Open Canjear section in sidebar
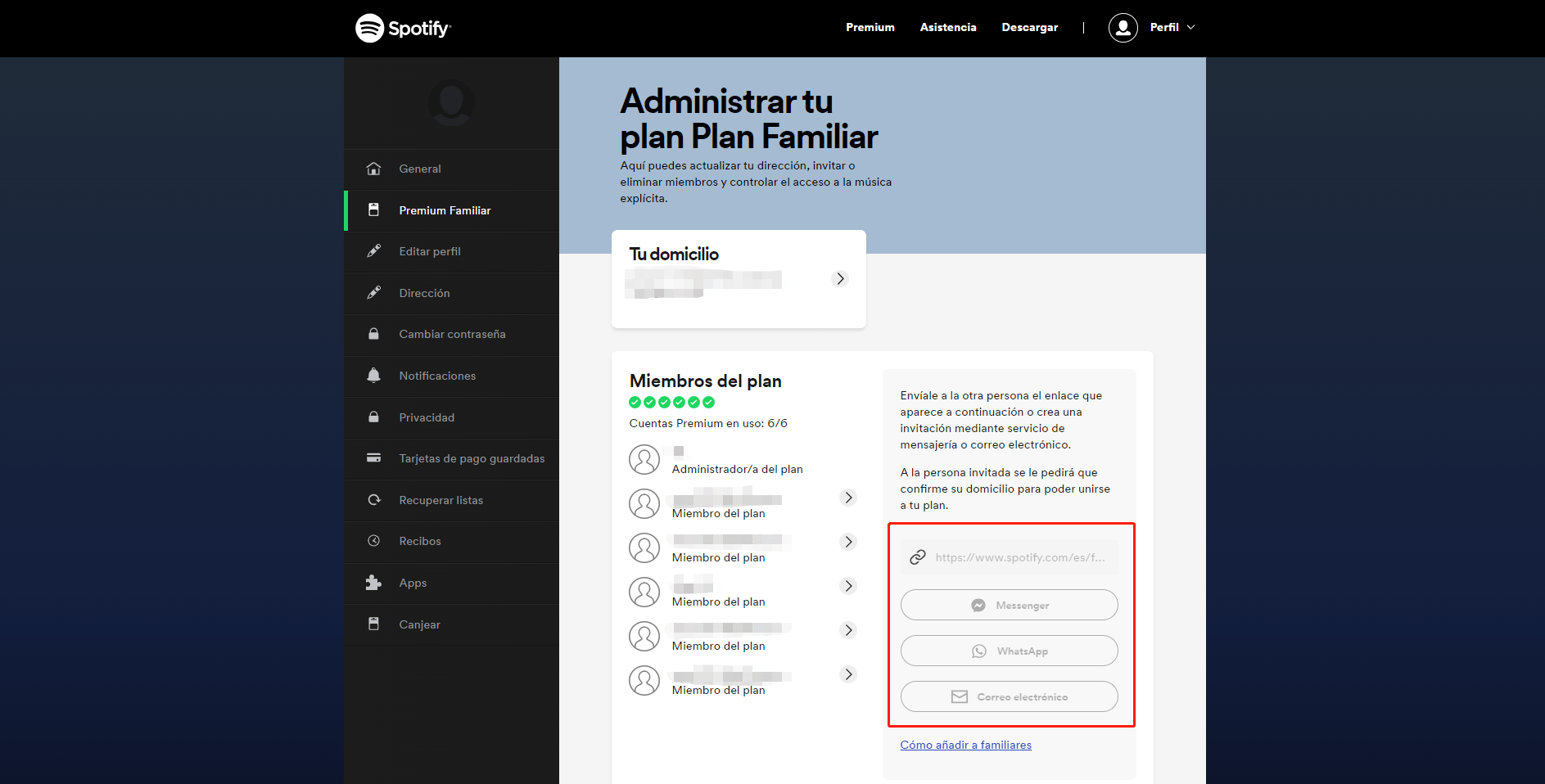 coord(451,625)
